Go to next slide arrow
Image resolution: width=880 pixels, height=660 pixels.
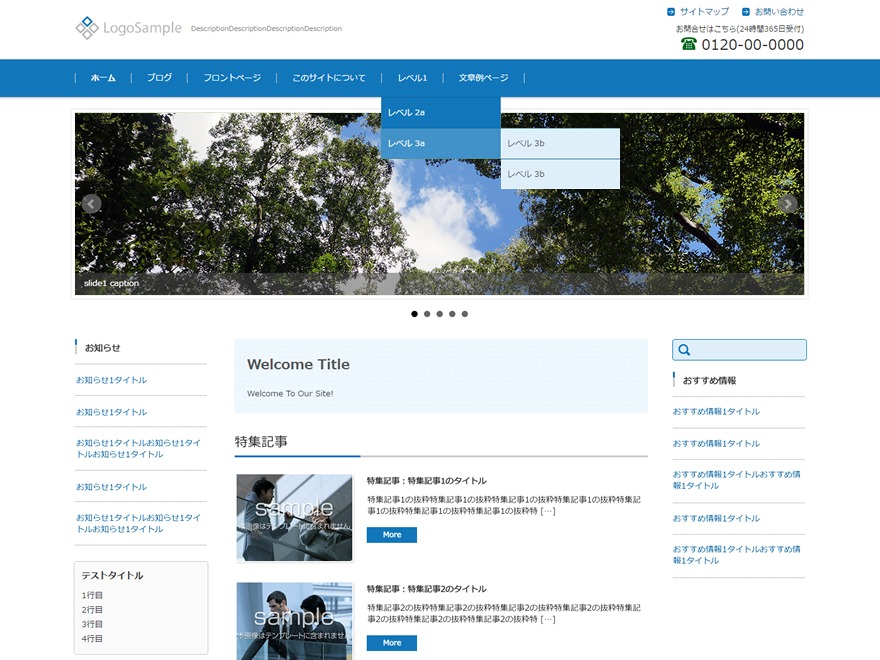coord(787,204)
